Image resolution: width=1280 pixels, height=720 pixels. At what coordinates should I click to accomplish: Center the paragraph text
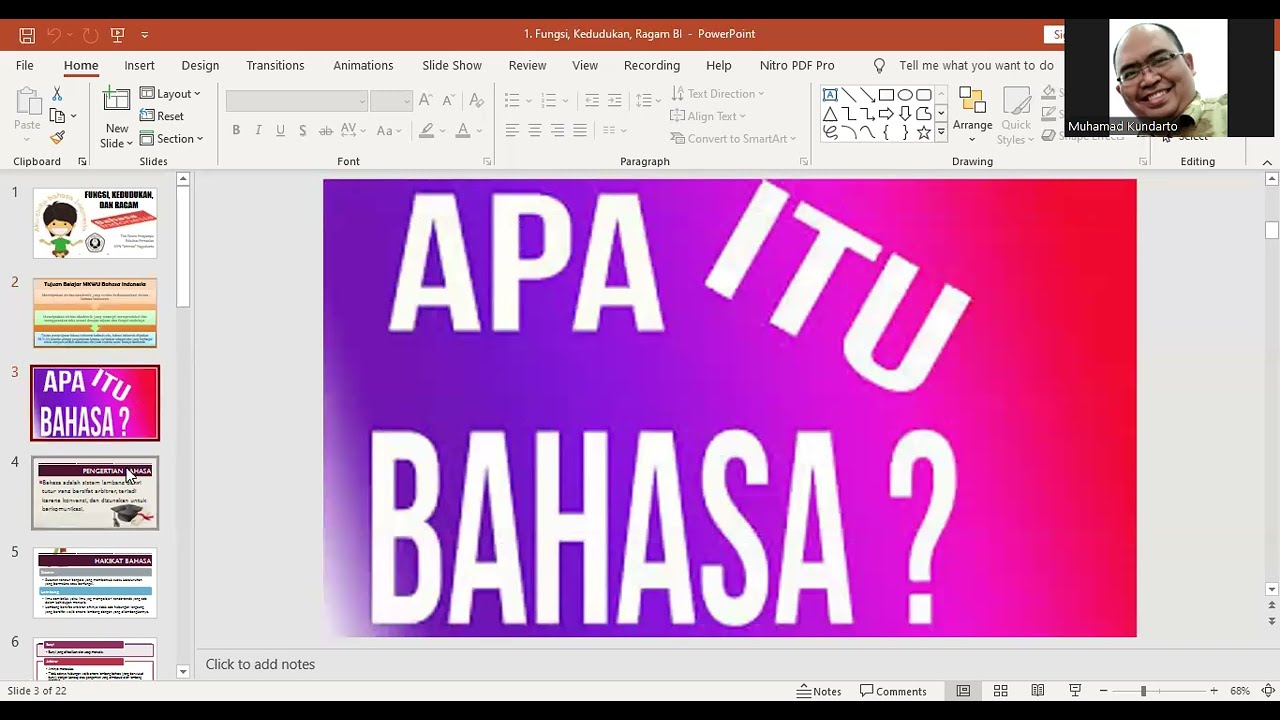[x=535, y=131]
